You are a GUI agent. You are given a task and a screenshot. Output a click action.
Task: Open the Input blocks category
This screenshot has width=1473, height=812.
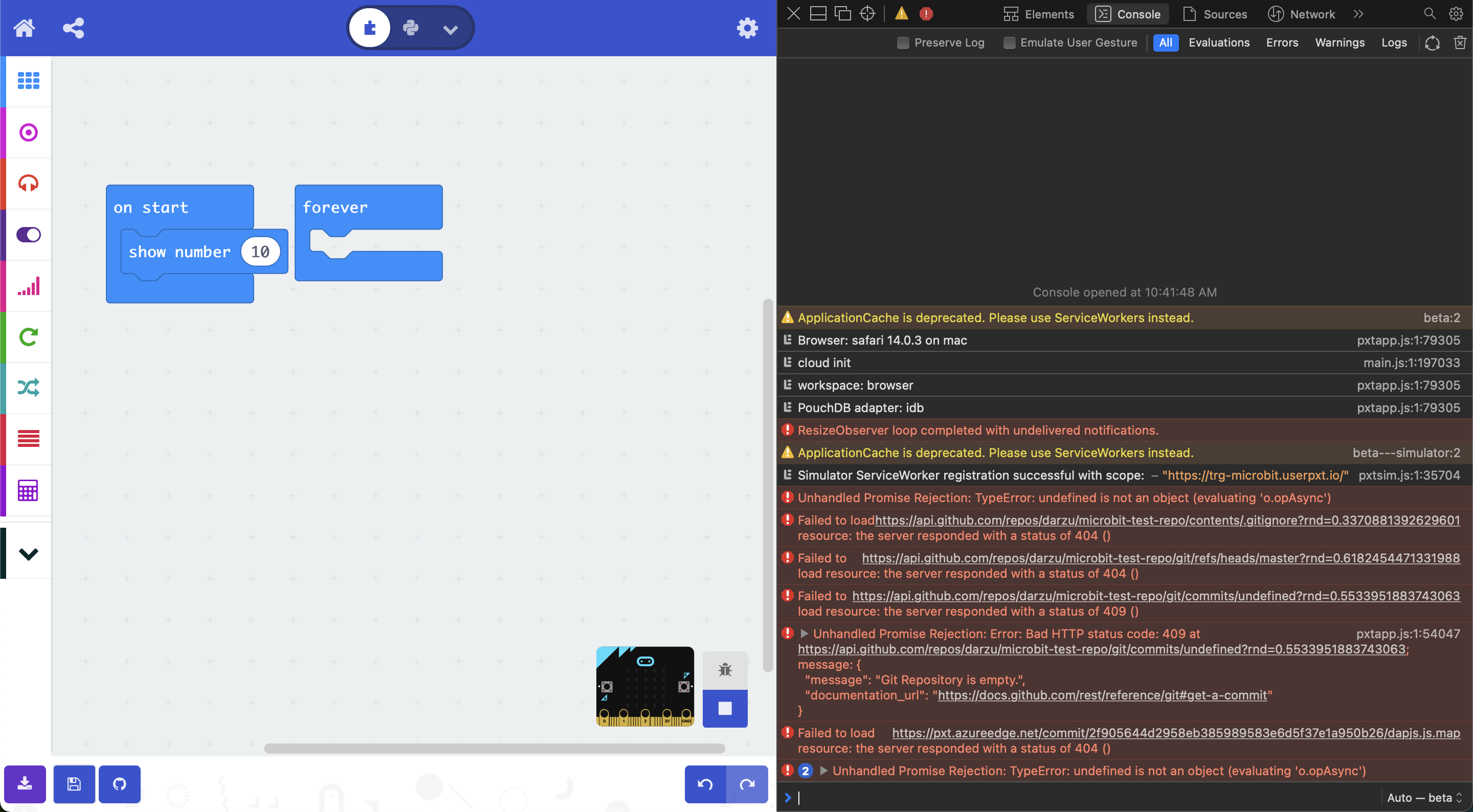point(28,132)
